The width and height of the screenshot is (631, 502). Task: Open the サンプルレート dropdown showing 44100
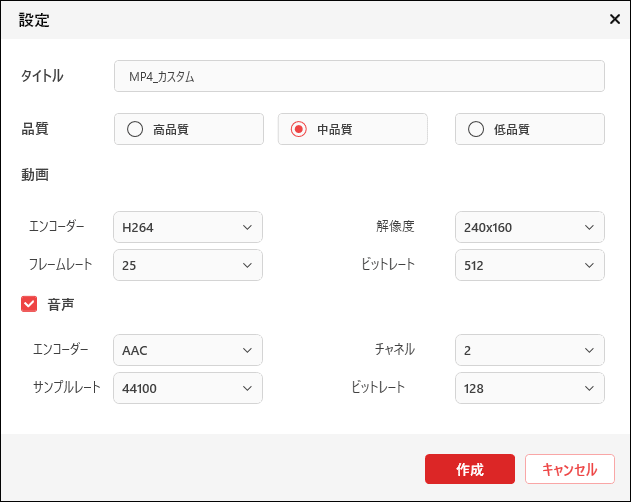(188, 388)
